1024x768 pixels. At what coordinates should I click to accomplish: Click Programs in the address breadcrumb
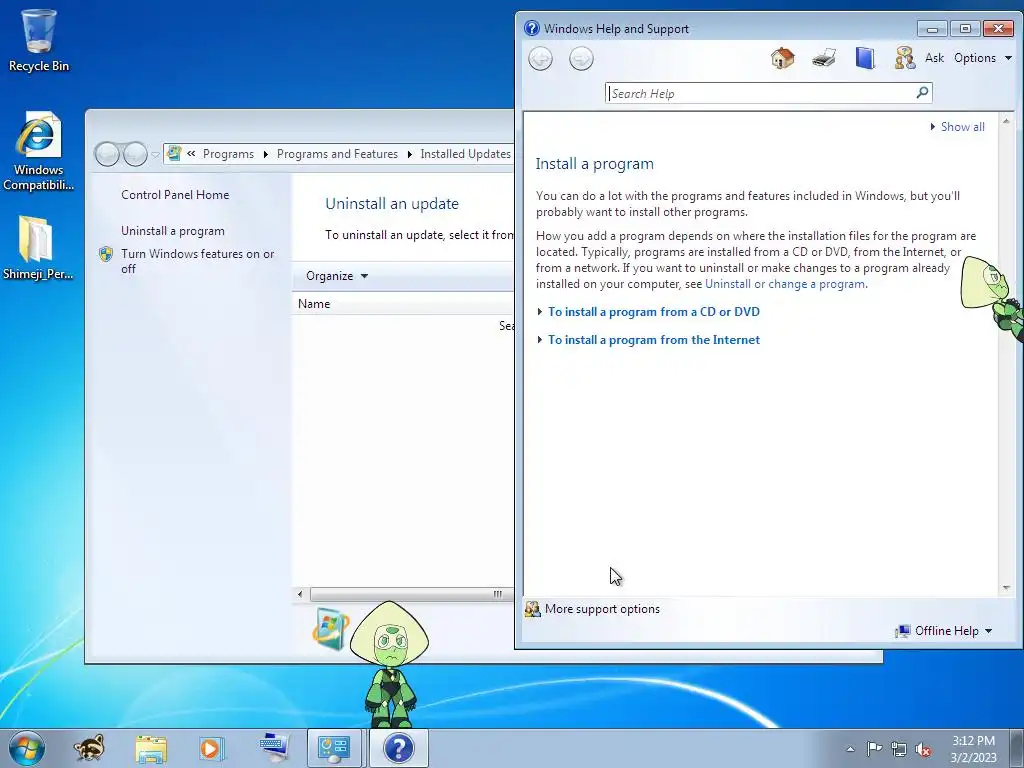click(228, 154)
